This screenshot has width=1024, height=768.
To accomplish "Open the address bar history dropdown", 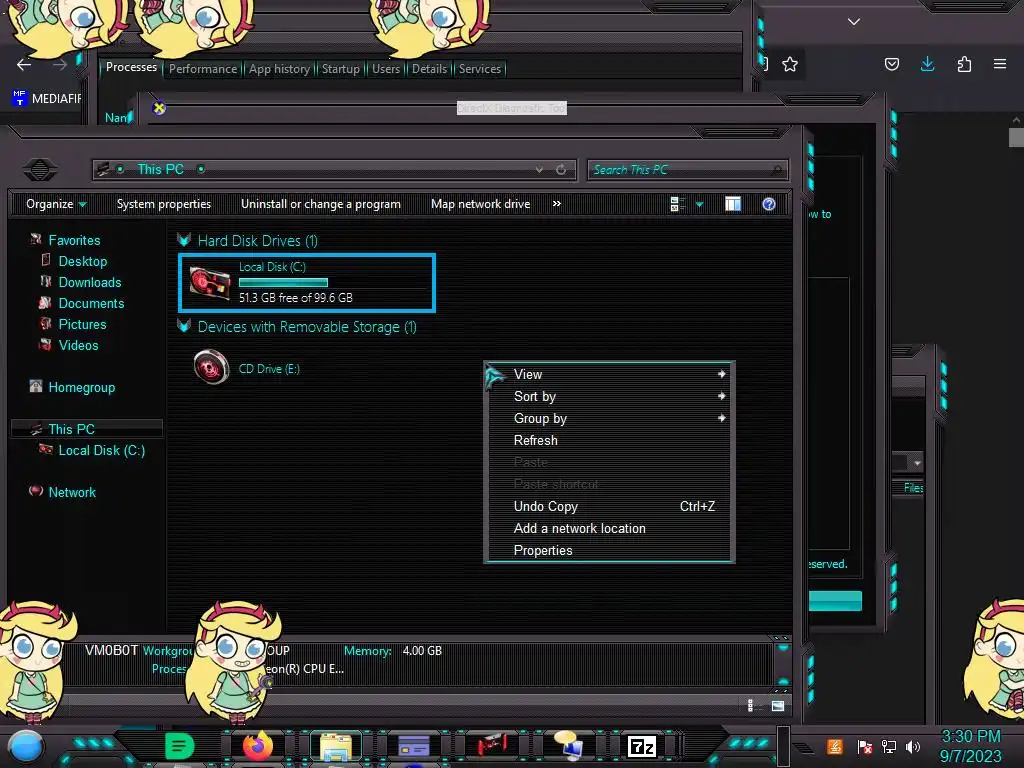I will click(539, 170).
